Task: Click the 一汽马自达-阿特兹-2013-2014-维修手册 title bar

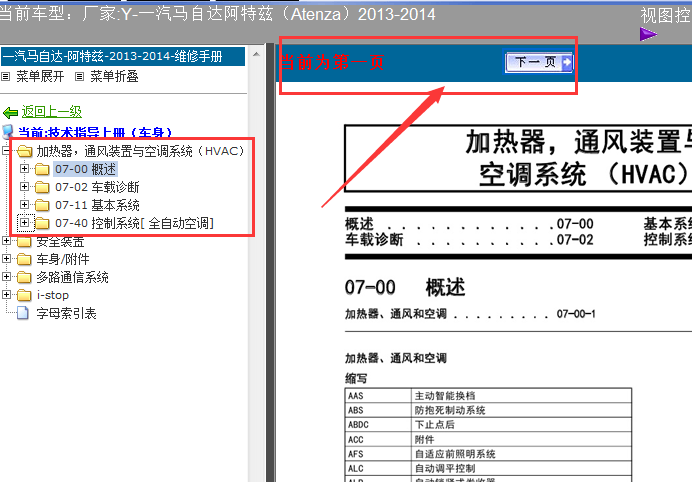Action: point(123,56)
